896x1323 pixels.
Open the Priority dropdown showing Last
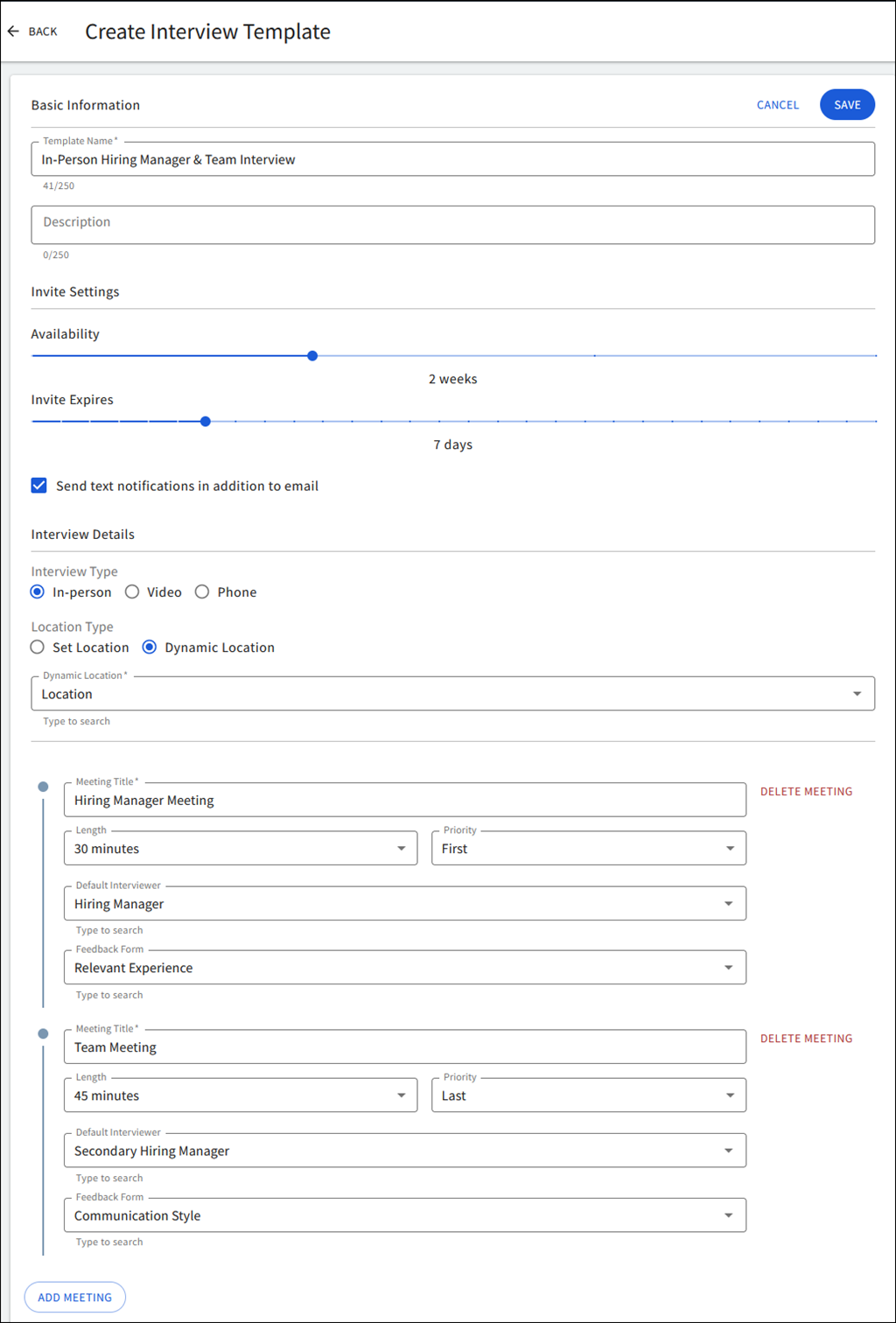tap(729, 1095)
